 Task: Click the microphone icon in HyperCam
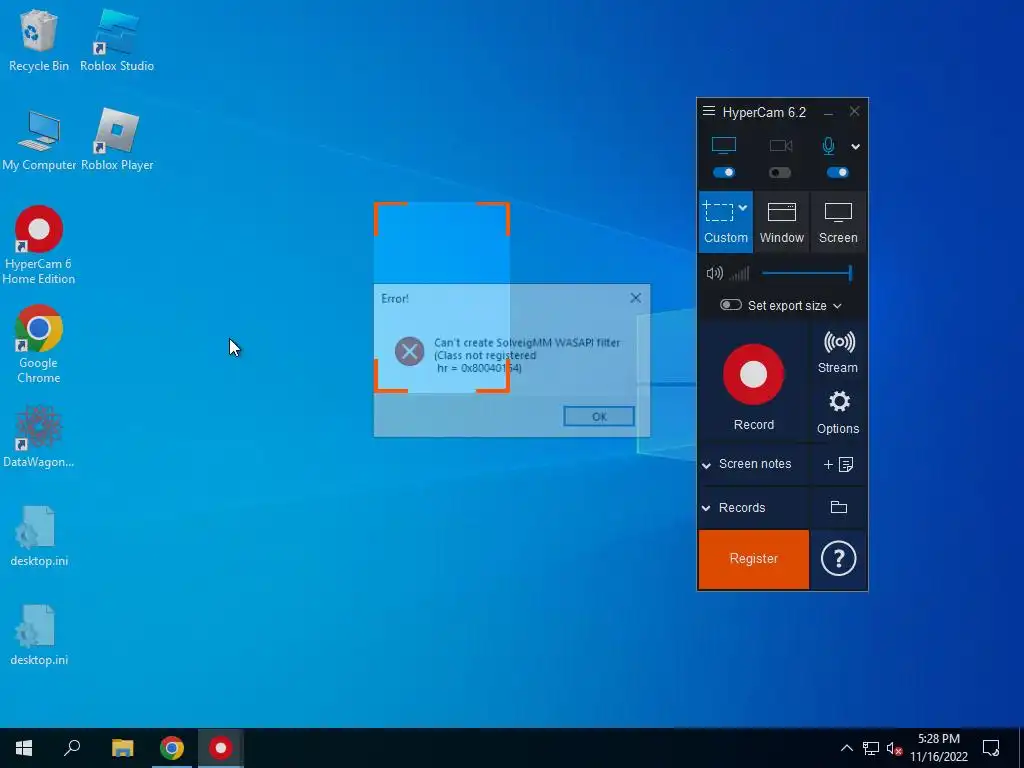(828, 146)
